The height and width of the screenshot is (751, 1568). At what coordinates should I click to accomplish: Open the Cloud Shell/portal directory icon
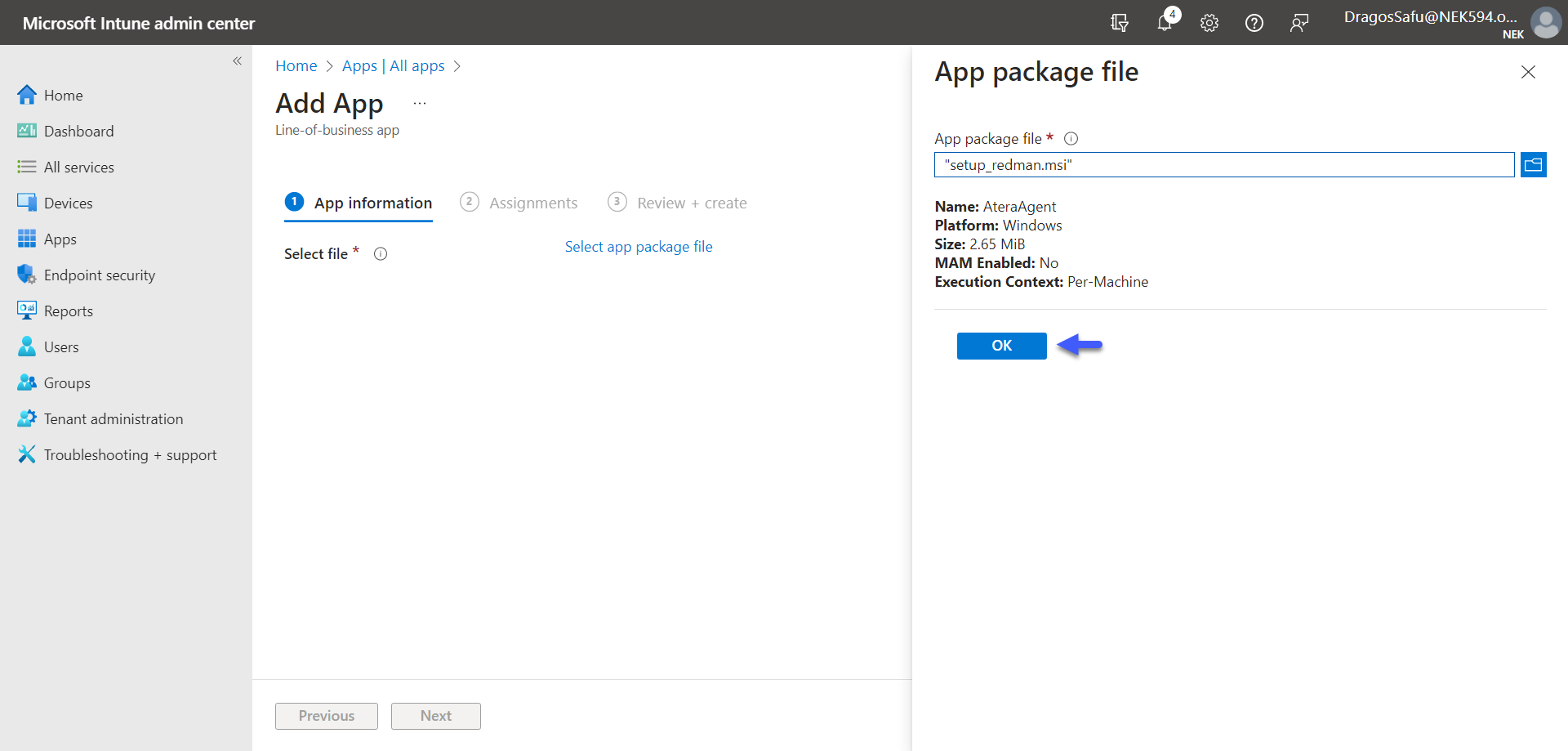pos(1120,23)
